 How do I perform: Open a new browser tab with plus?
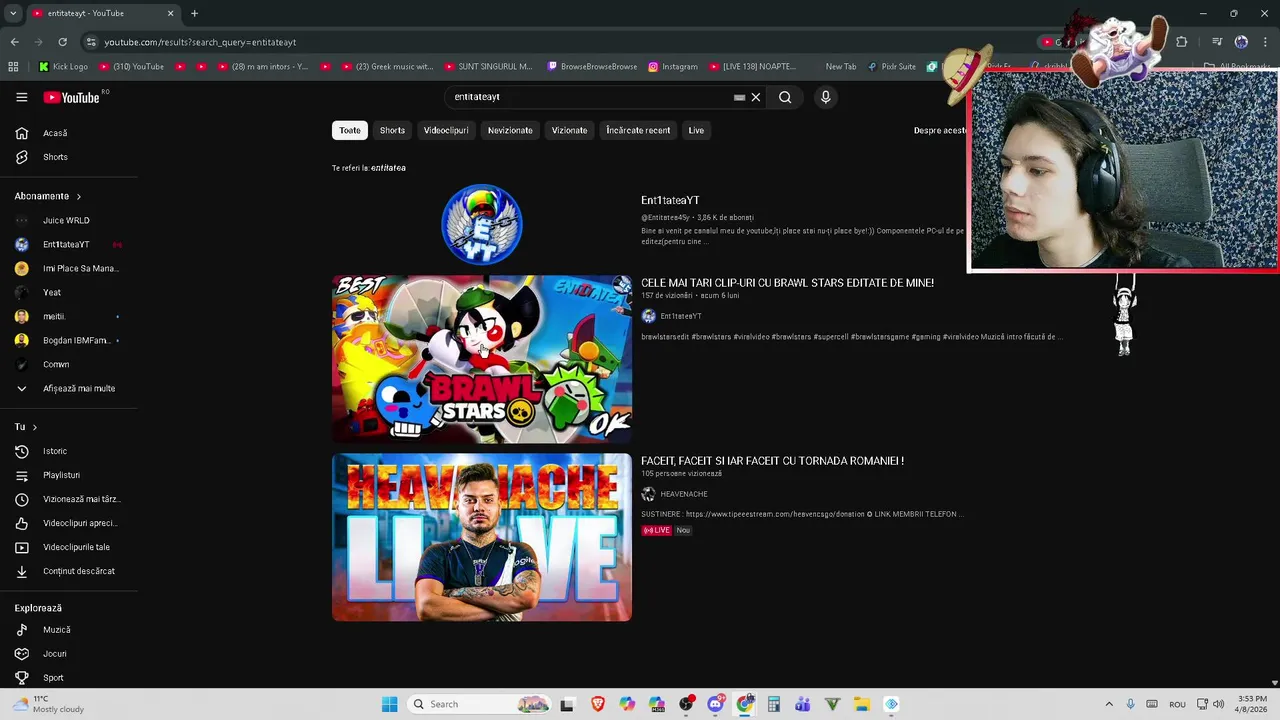[x=194, y=13]
